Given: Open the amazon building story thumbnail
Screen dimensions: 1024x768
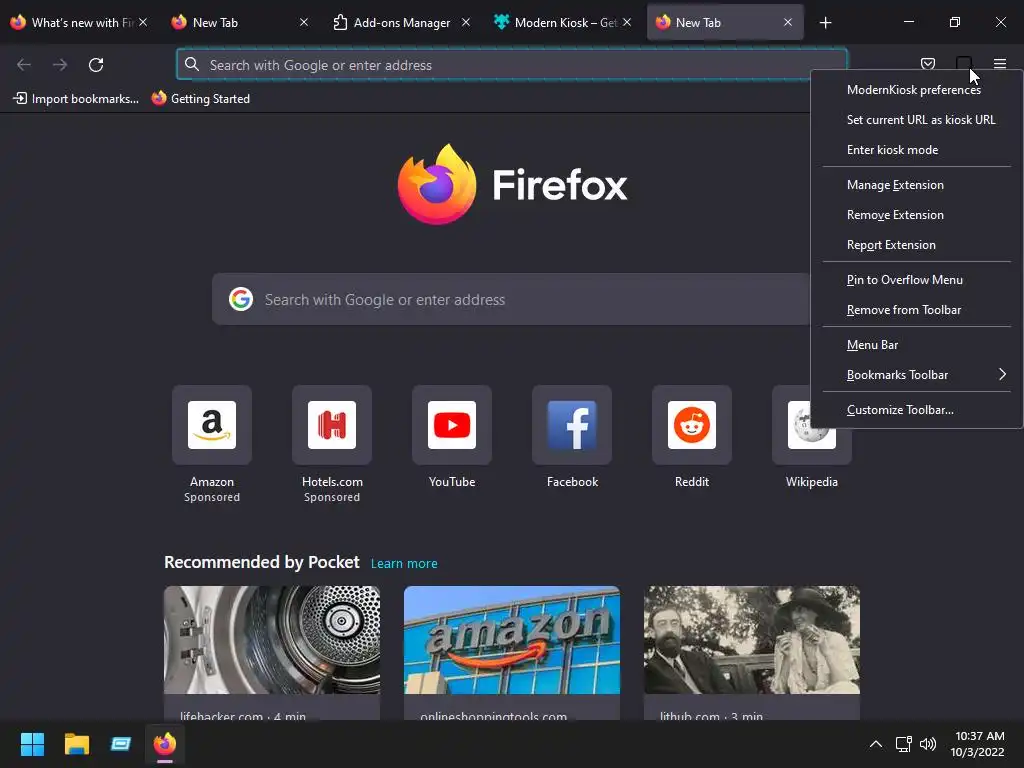Looking at the screenshot, I should coord(512,639).
